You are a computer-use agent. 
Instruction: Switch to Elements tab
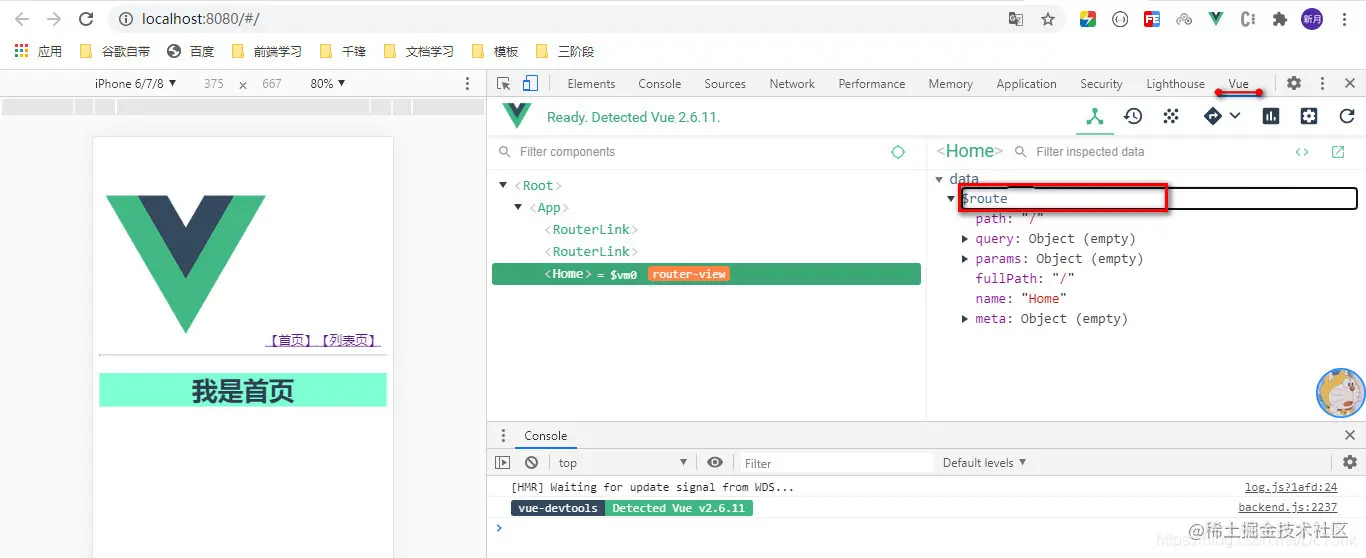pyautogui.click(x=591, y=84)
